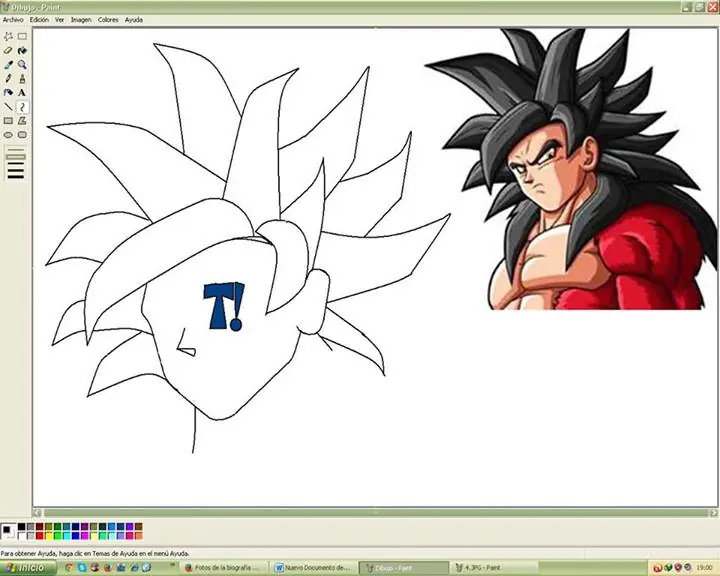Set fourth line width option
Viewport: 720px width, 576px height.
pos(15,170)
